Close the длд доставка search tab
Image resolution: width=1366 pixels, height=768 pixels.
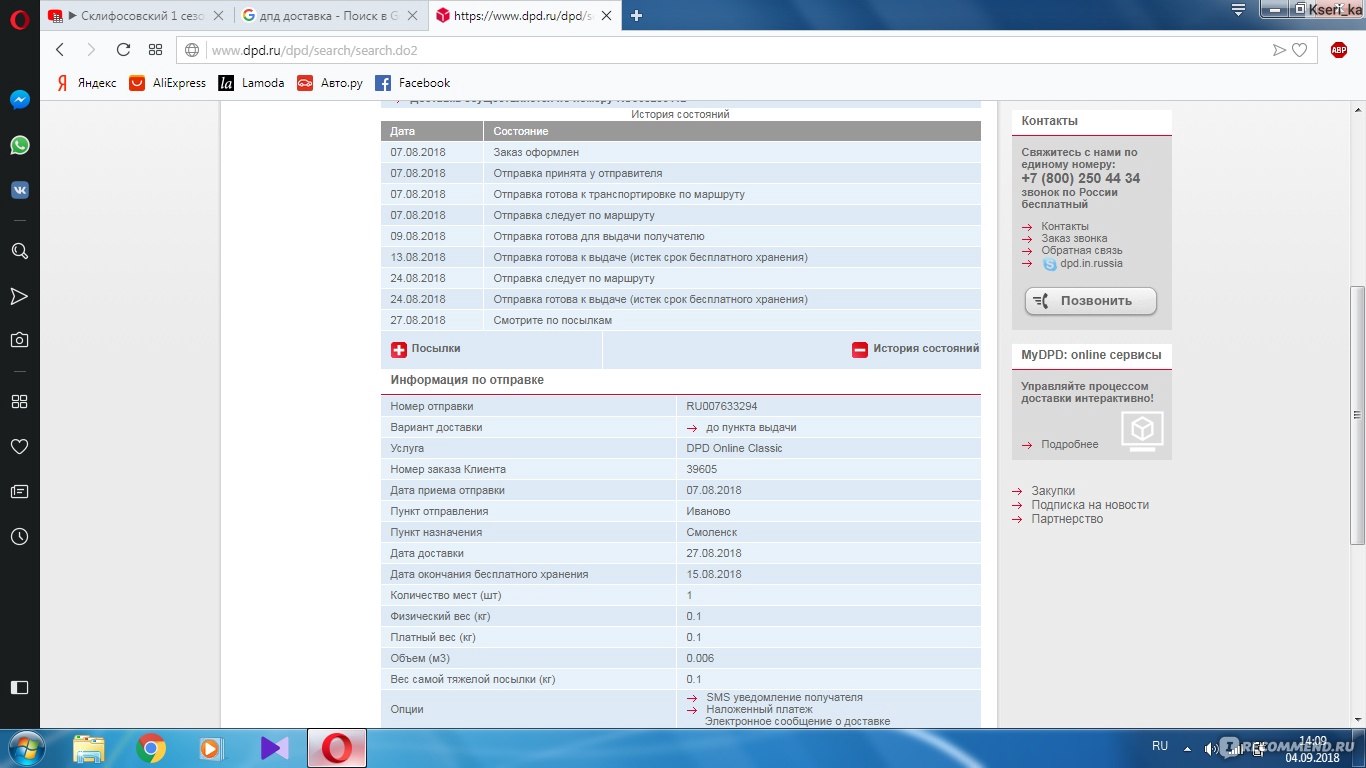[414, 15]
